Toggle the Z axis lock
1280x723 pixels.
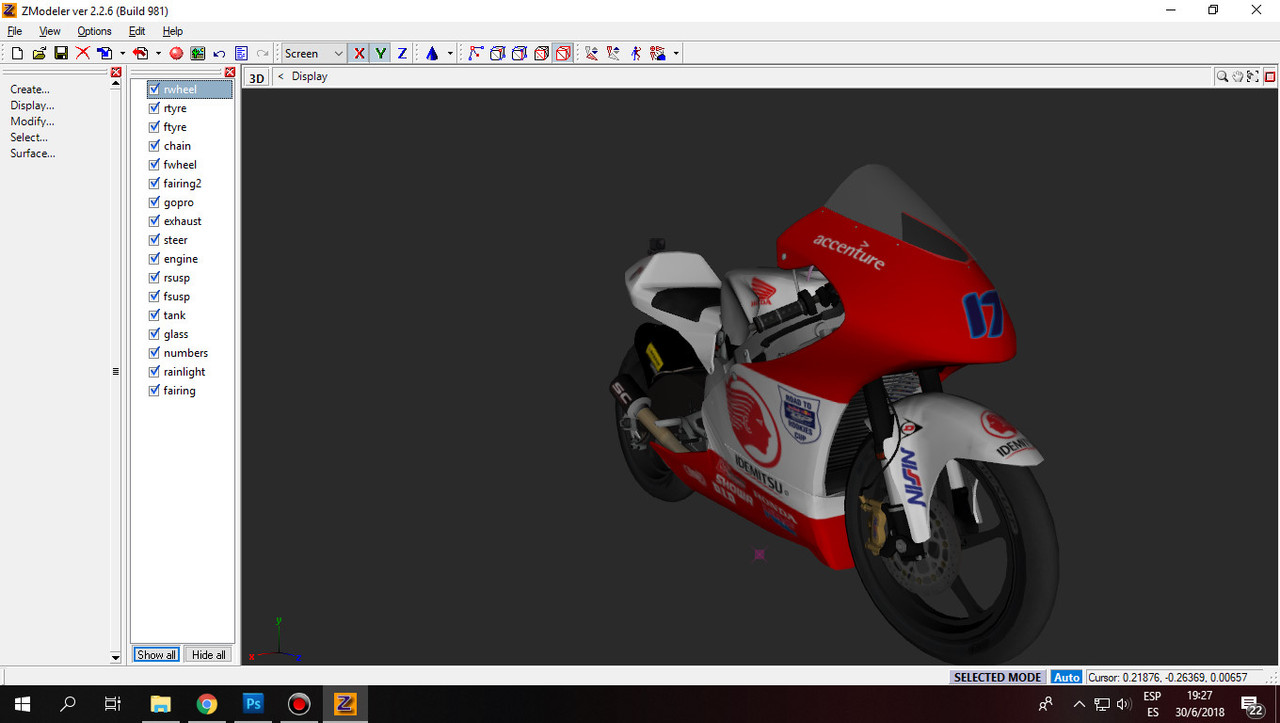point(402,53)
